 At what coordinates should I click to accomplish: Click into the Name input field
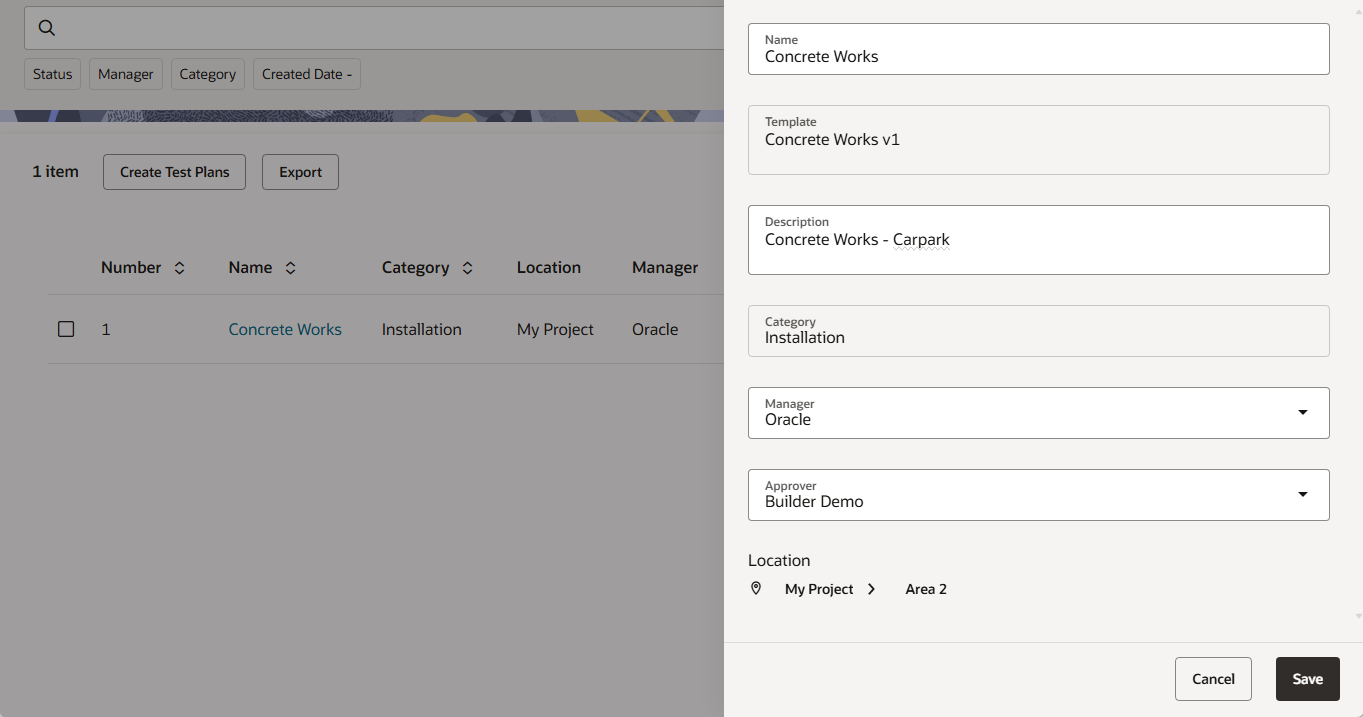click(1038, 56)
